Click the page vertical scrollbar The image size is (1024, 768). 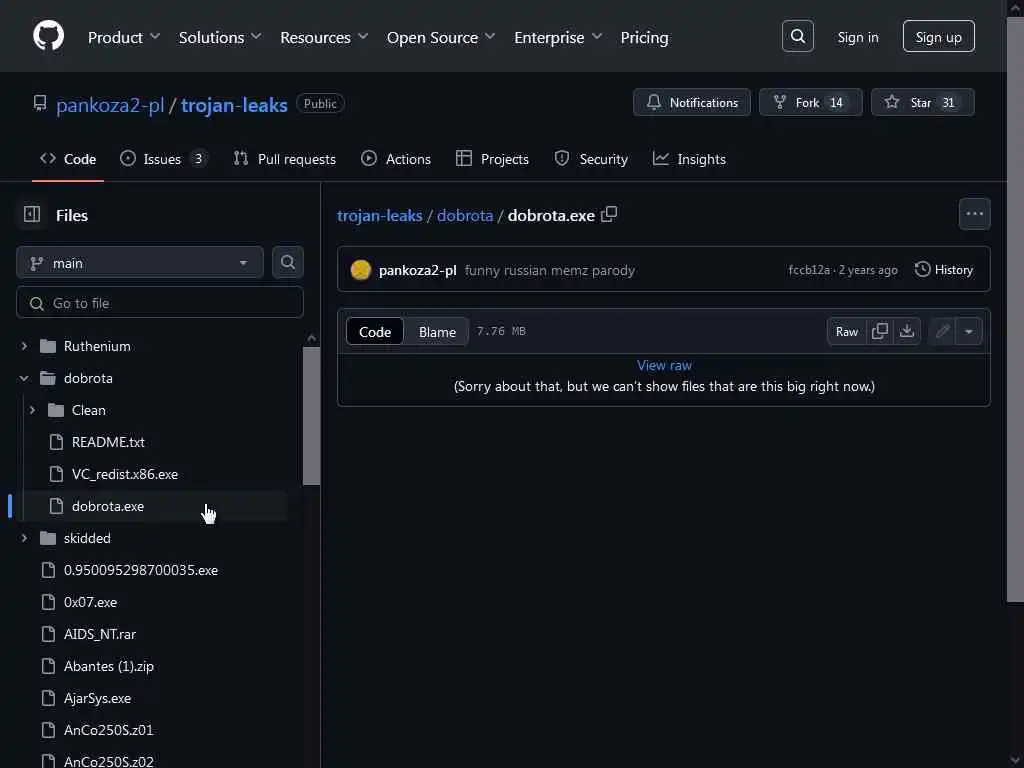(1016, 310)
